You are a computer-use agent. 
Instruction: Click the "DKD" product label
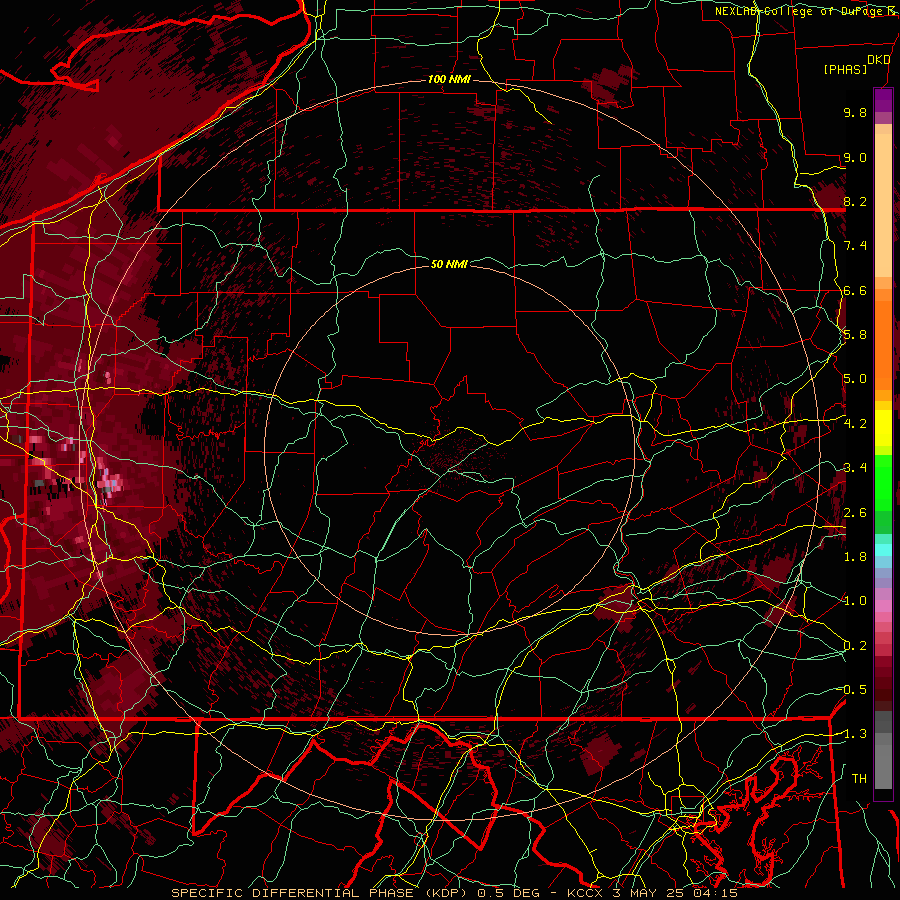tap(879, 60)
